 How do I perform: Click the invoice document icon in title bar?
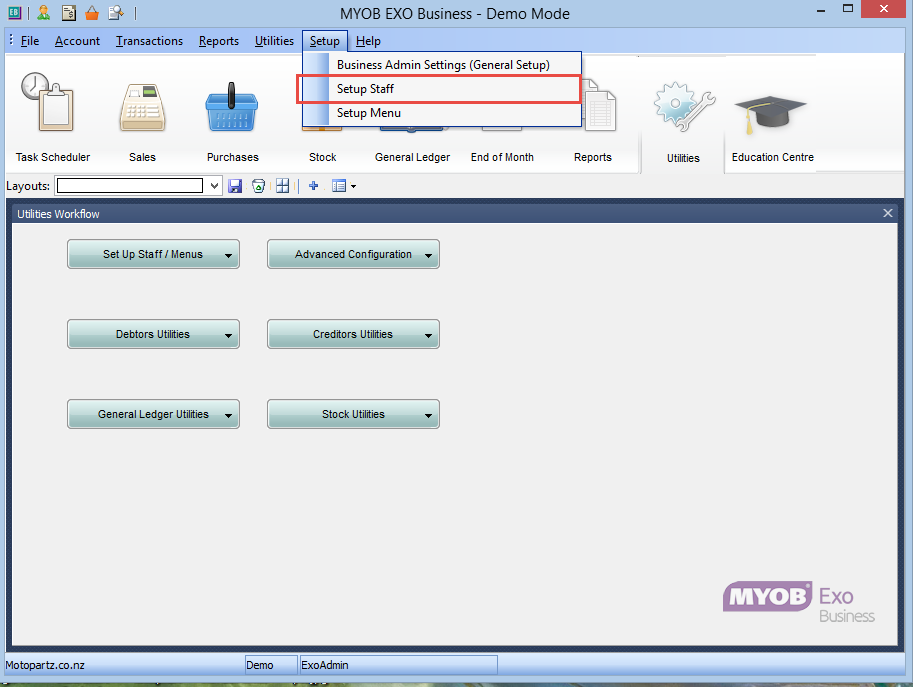[68, 12]
